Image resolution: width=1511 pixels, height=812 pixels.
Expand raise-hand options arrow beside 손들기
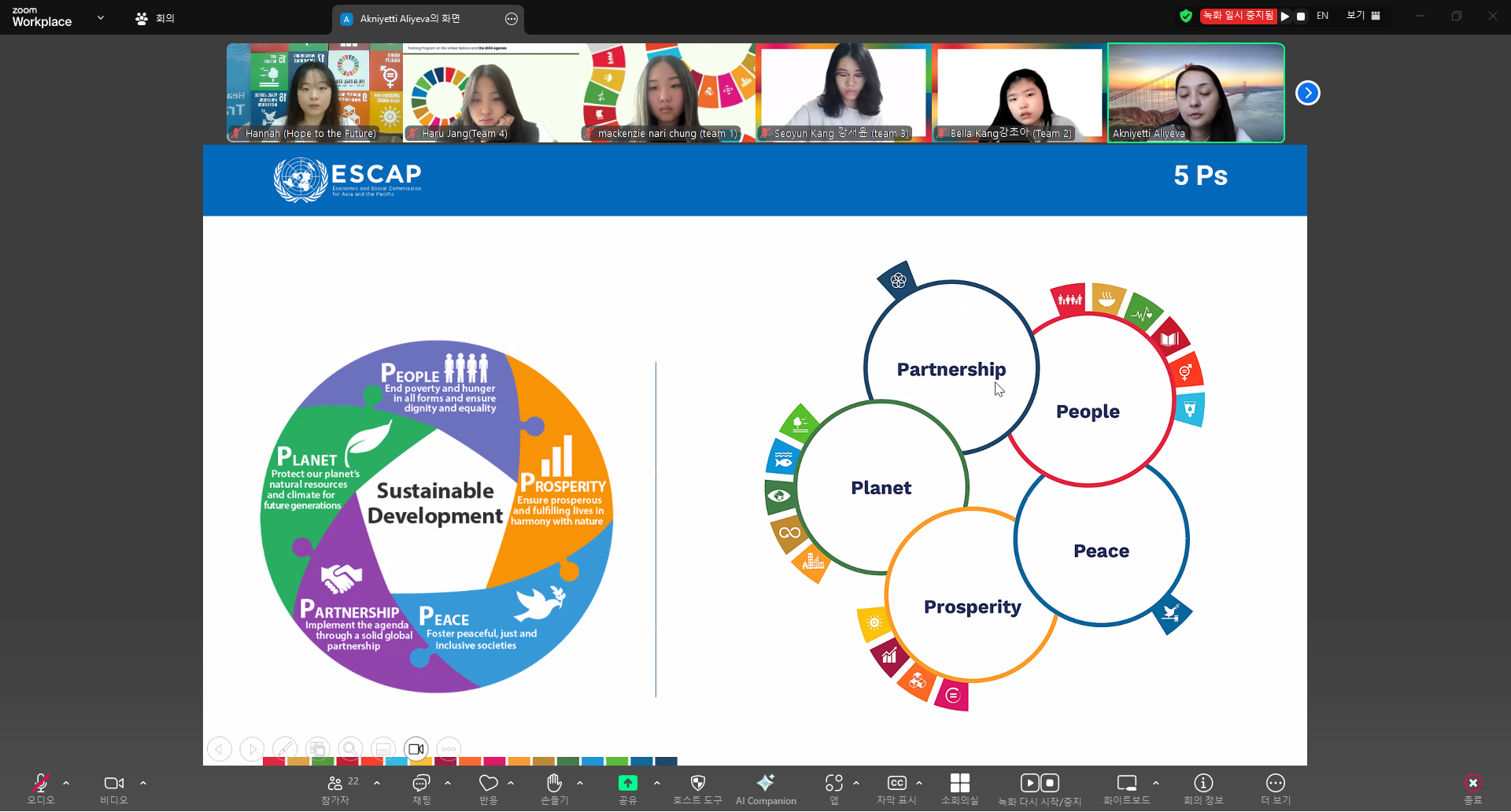(x=580, y=784)
